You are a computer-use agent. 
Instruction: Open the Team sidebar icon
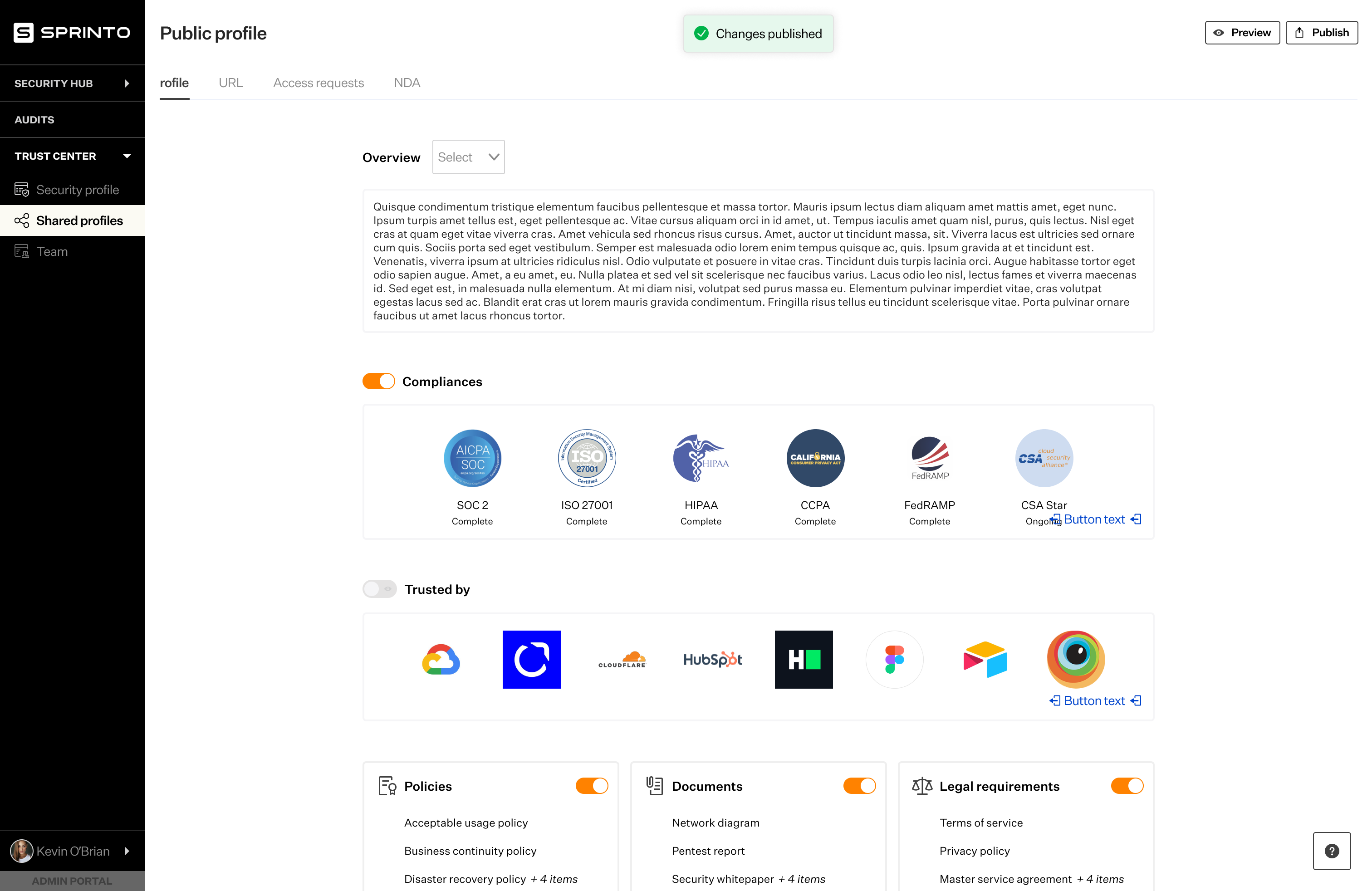click(x=22, y=251)
